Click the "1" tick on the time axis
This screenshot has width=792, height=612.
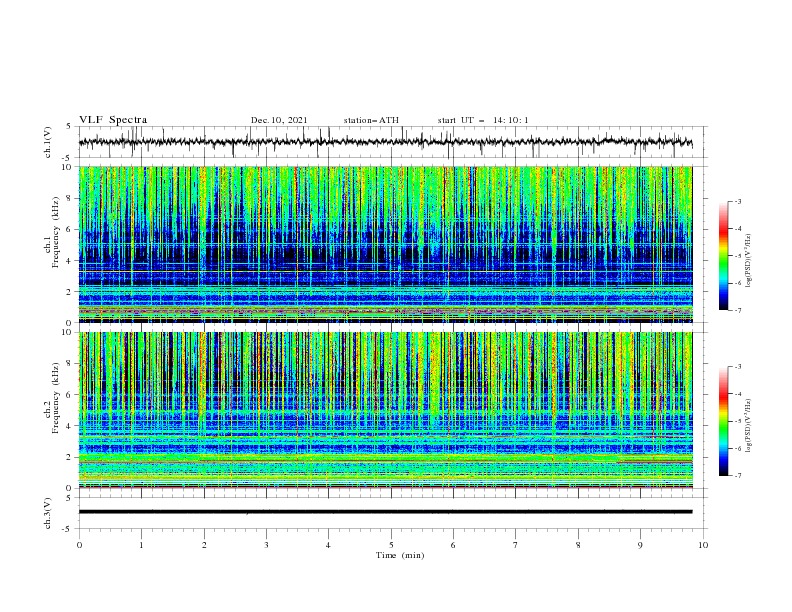(x=141, y=545)
